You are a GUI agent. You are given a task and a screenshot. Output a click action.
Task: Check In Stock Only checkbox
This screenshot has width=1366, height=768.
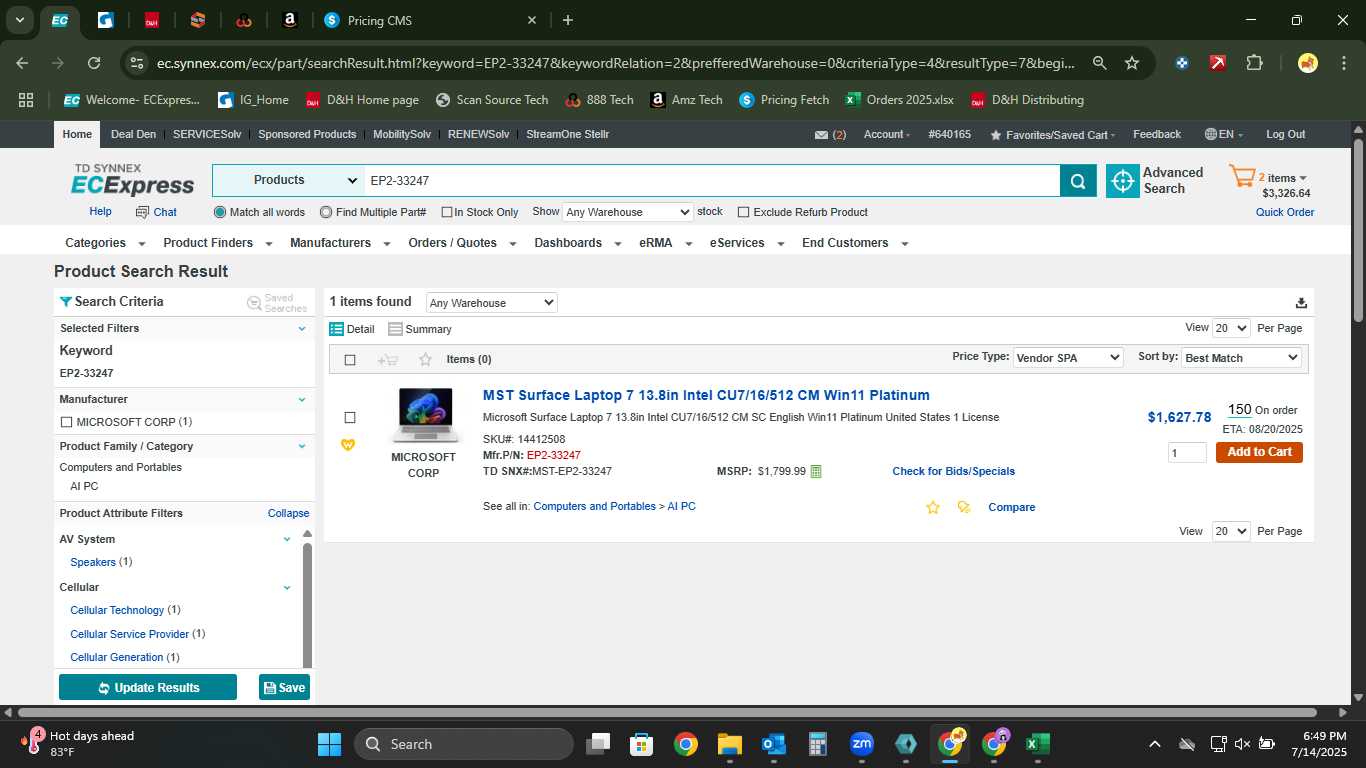446,212
